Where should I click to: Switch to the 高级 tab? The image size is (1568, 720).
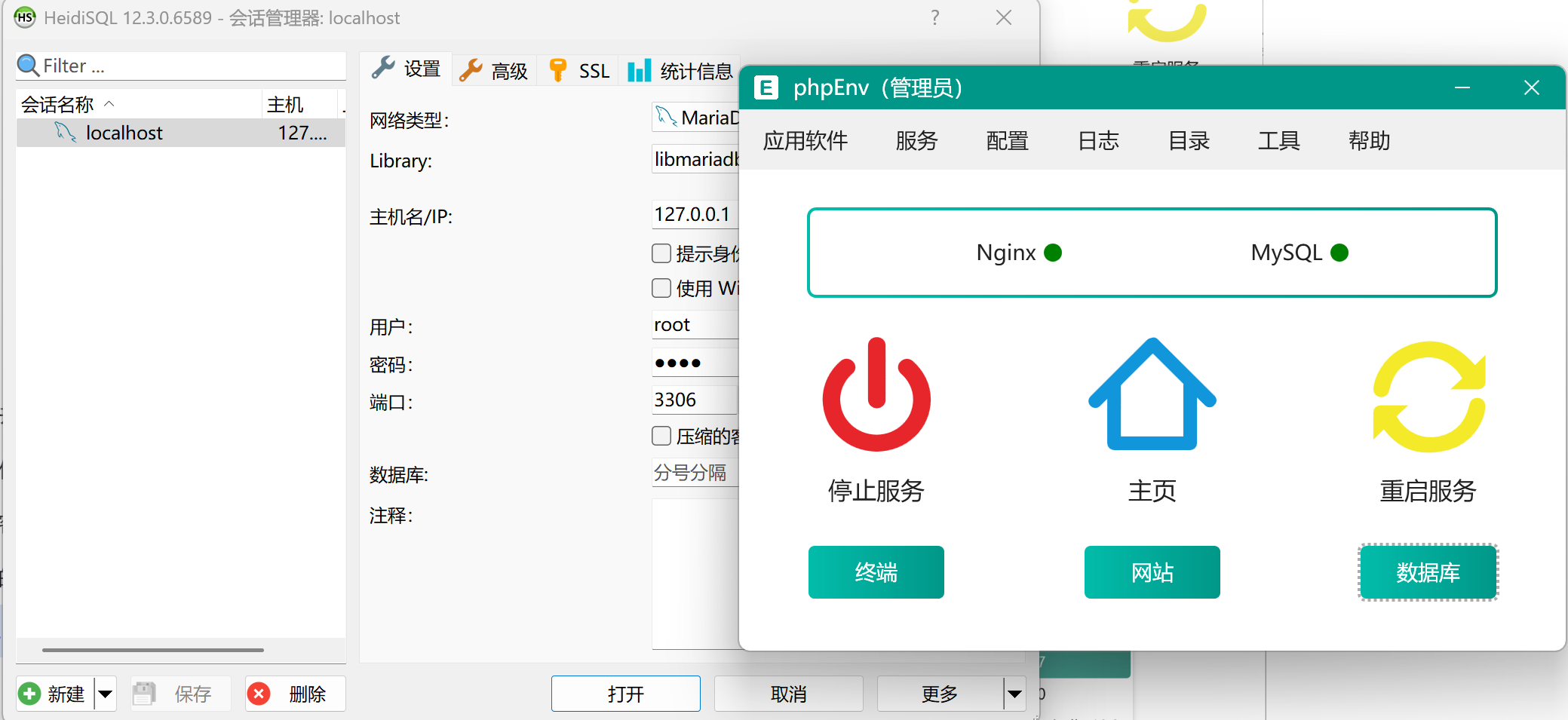click(x=494, y=71)
